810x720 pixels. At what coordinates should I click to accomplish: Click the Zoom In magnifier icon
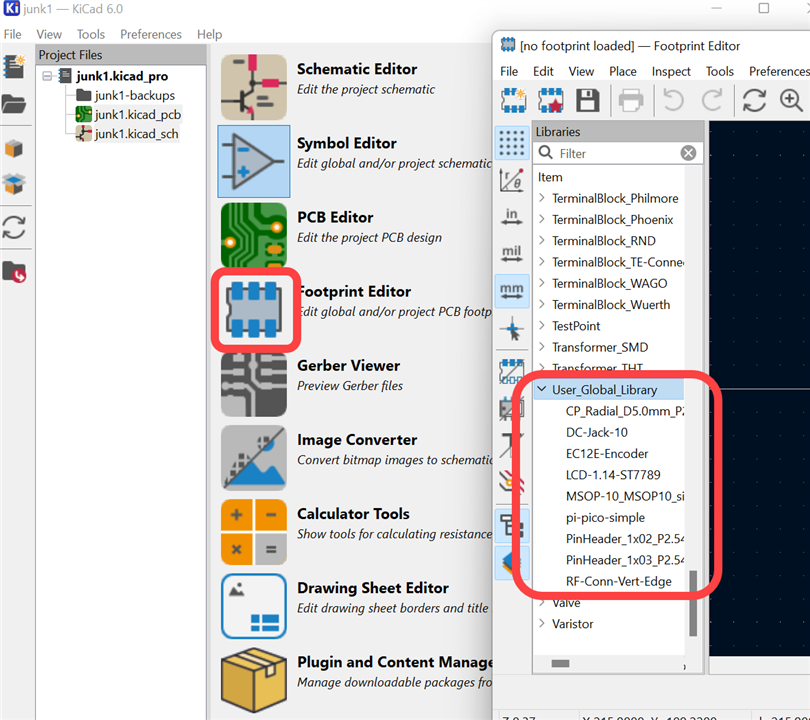(791, 100)
